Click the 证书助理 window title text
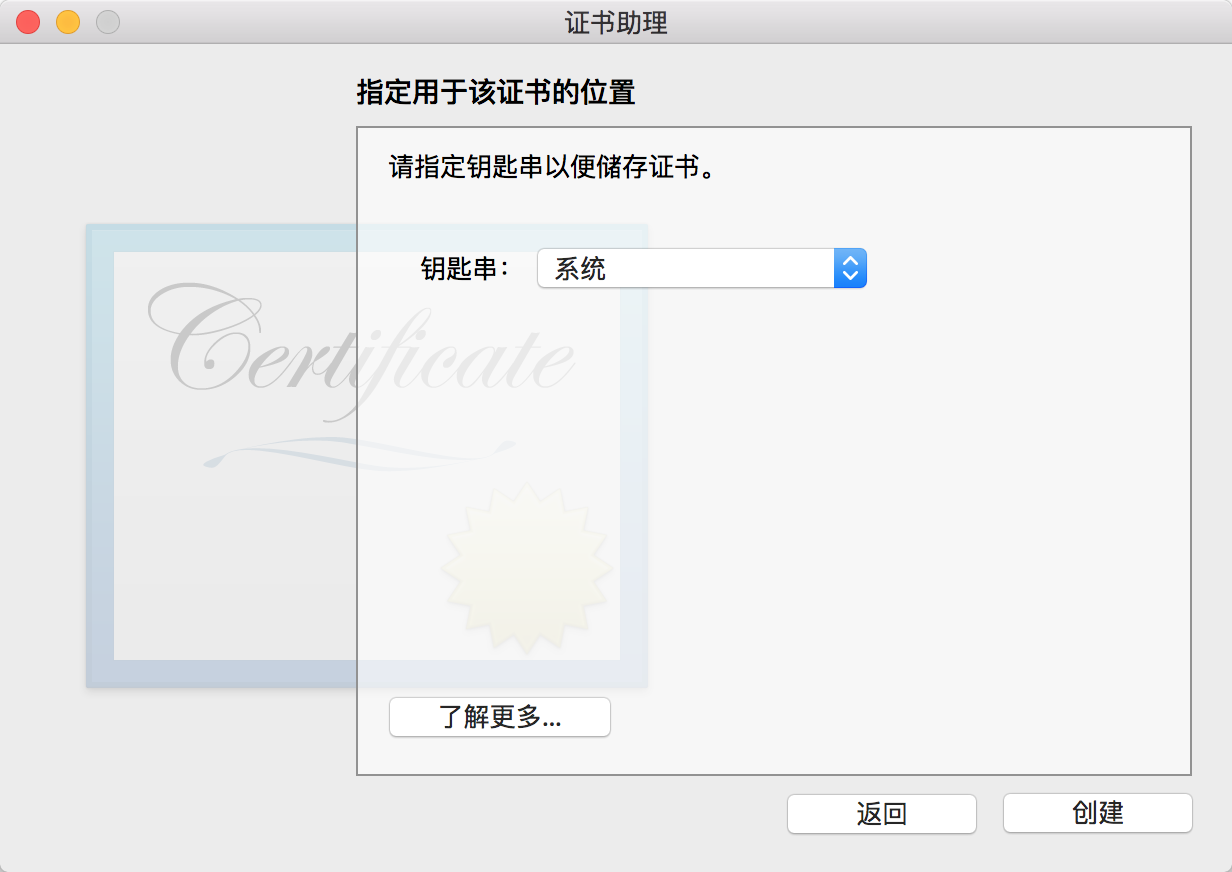 (616, 22)
